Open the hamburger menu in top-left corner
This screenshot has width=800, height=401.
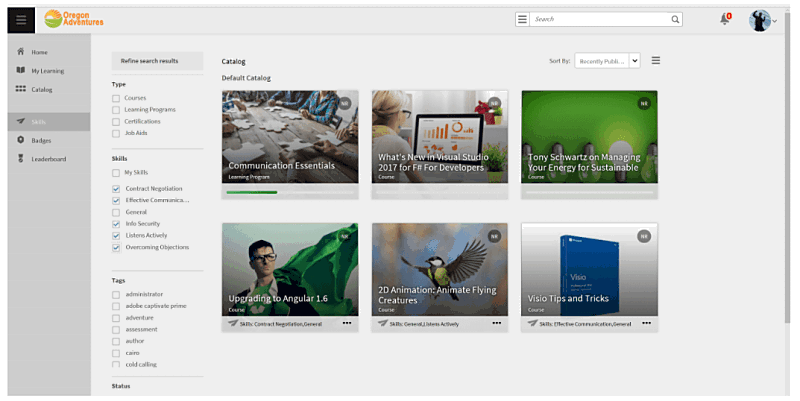point(21,20)
